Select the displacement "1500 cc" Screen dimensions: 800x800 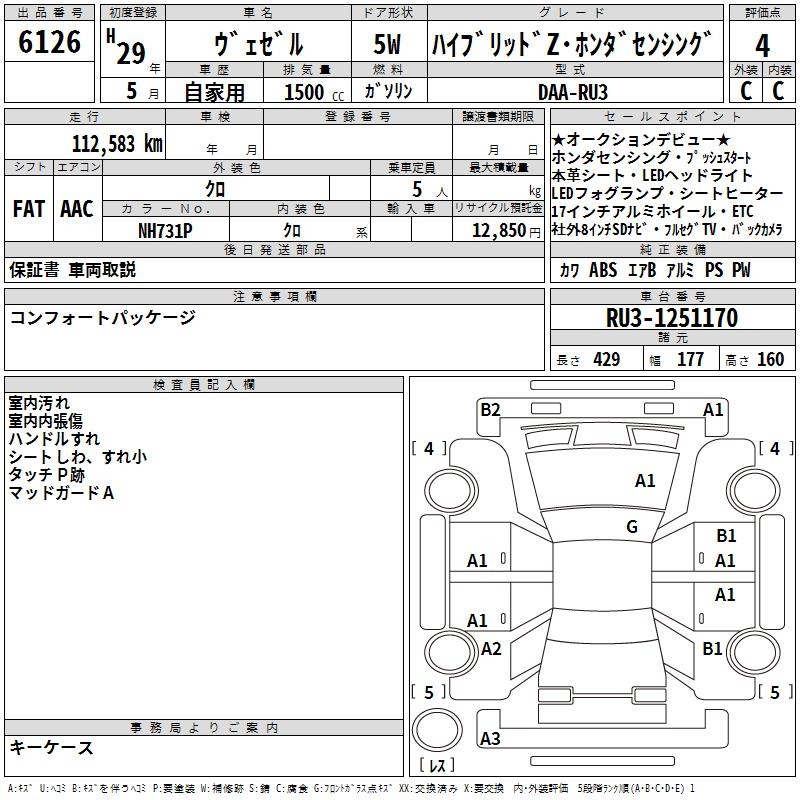tap(314, 92)
